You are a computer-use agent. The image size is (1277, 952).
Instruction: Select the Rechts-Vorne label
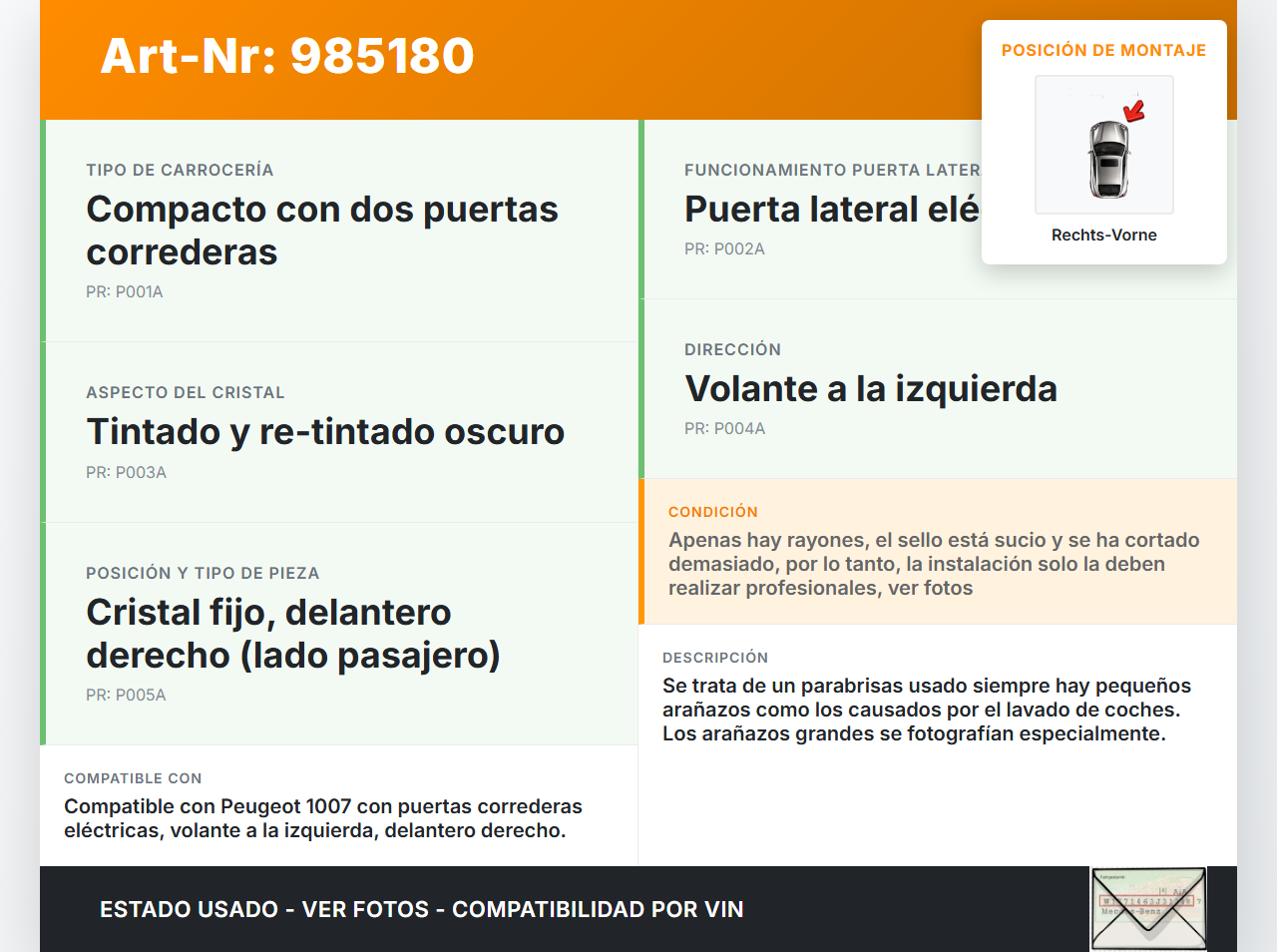pos(1103,235)
